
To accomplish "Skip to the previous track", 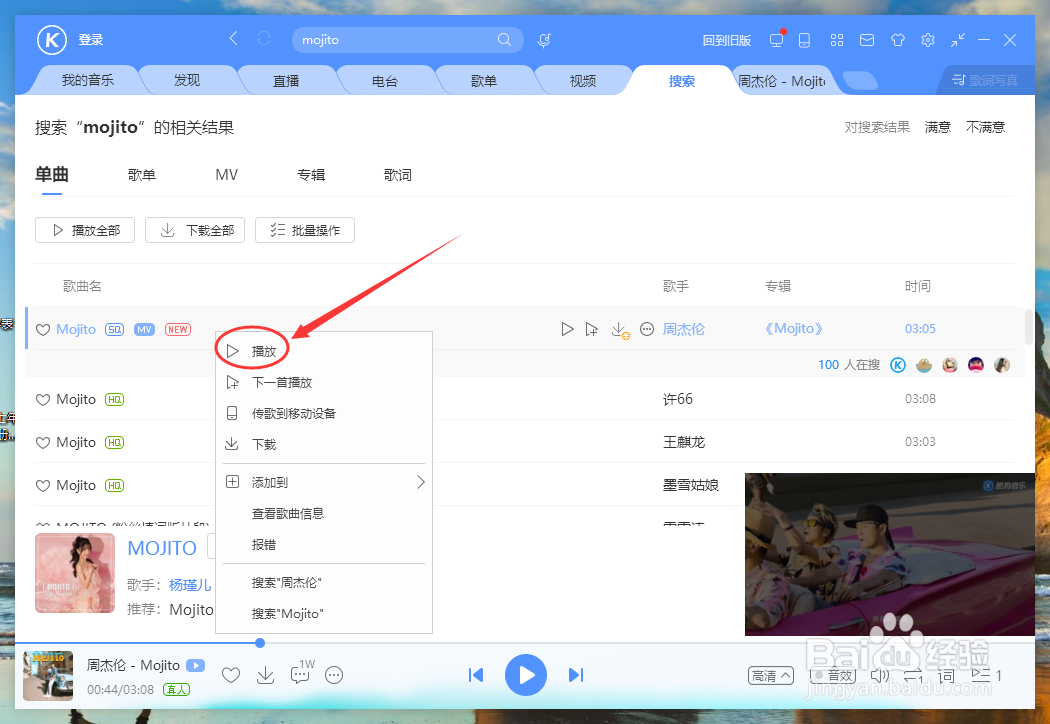I will (x=476, y=675).
